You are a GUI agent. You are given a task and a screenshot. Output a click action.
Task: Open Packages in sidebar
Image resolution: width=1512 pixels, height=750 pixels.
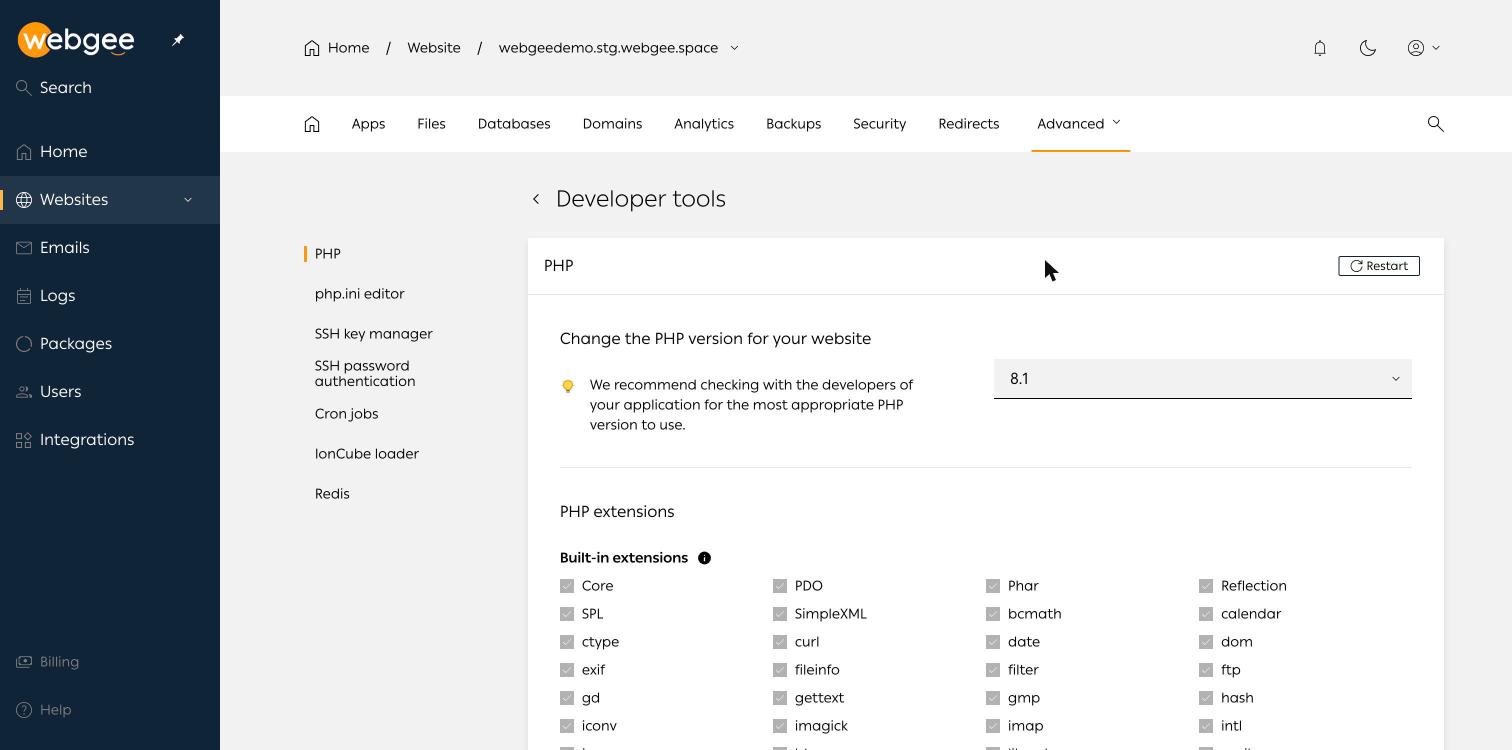(110, 344)
